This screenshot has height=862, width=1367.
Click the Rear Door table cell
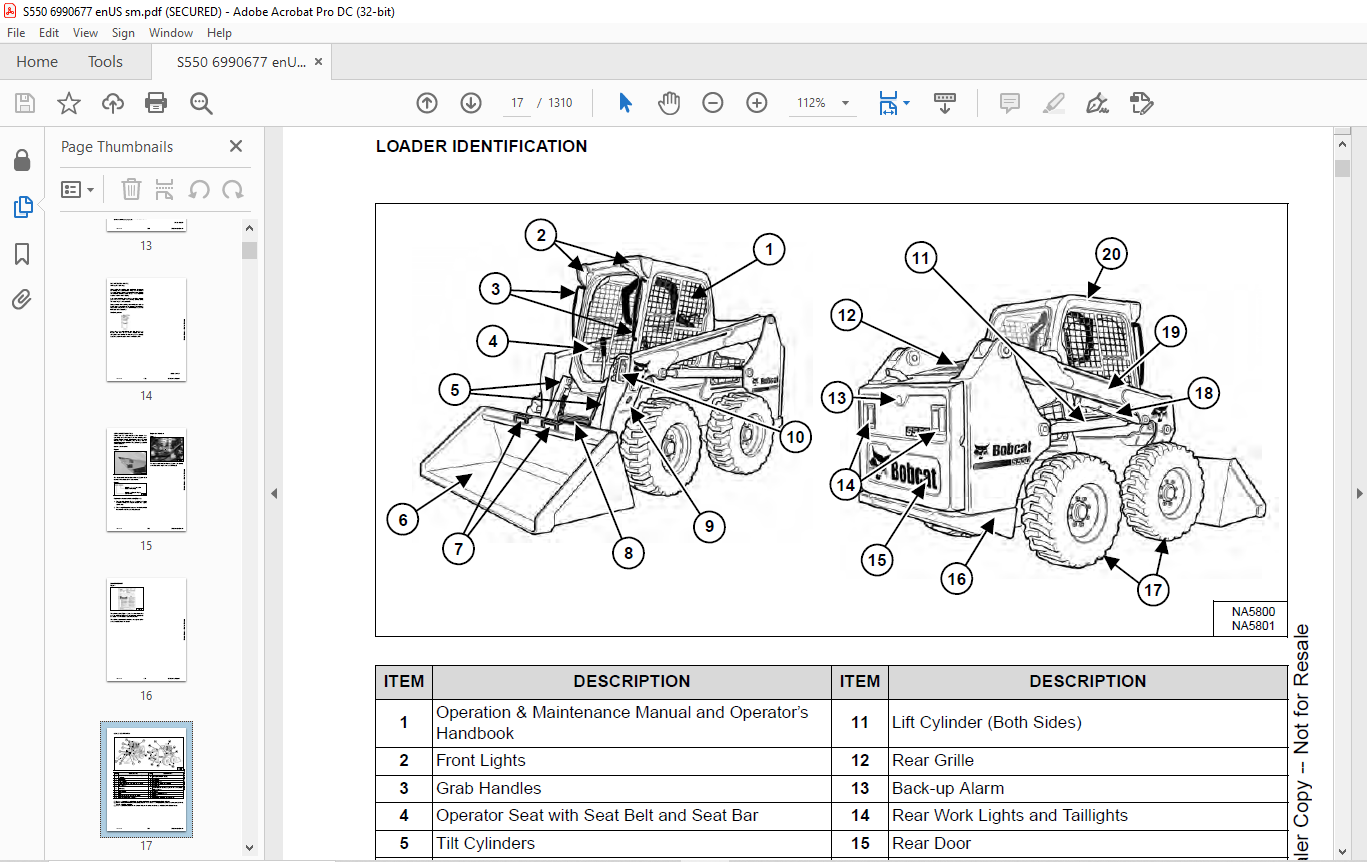1088,843
